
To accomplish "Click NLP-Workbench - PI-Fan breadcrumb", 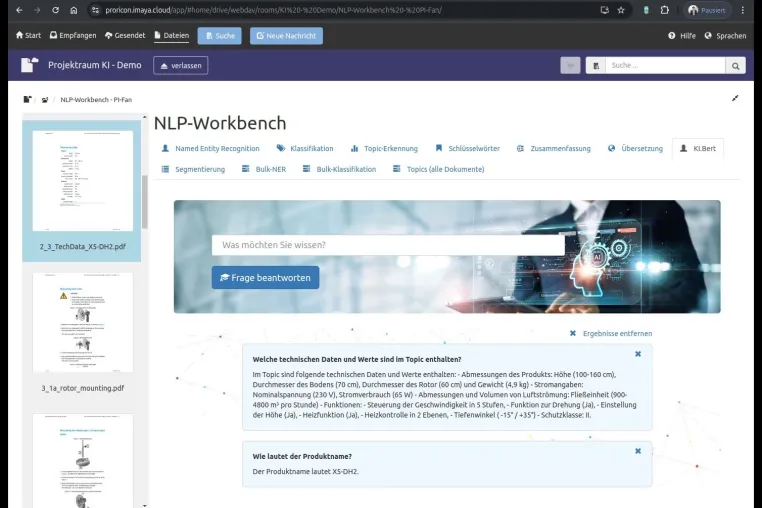I will click(96, 100).
